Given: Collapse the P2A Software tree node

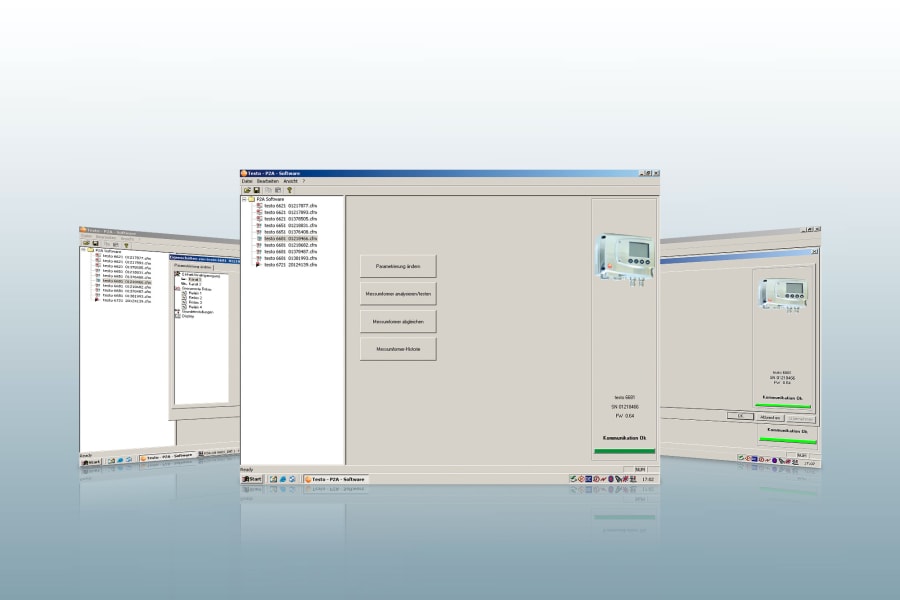Looking at the screenshot, I should [243, 199].
